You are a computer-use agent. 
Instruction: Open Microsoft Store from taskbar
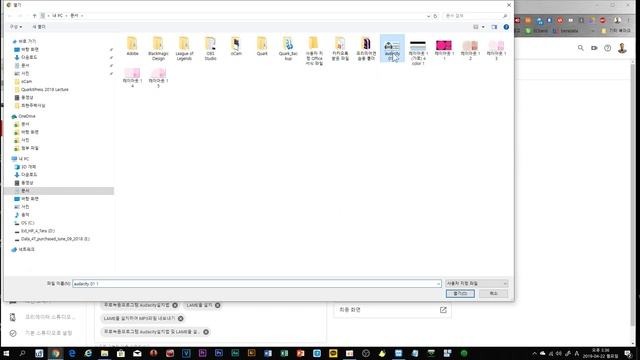coord(121,353)
